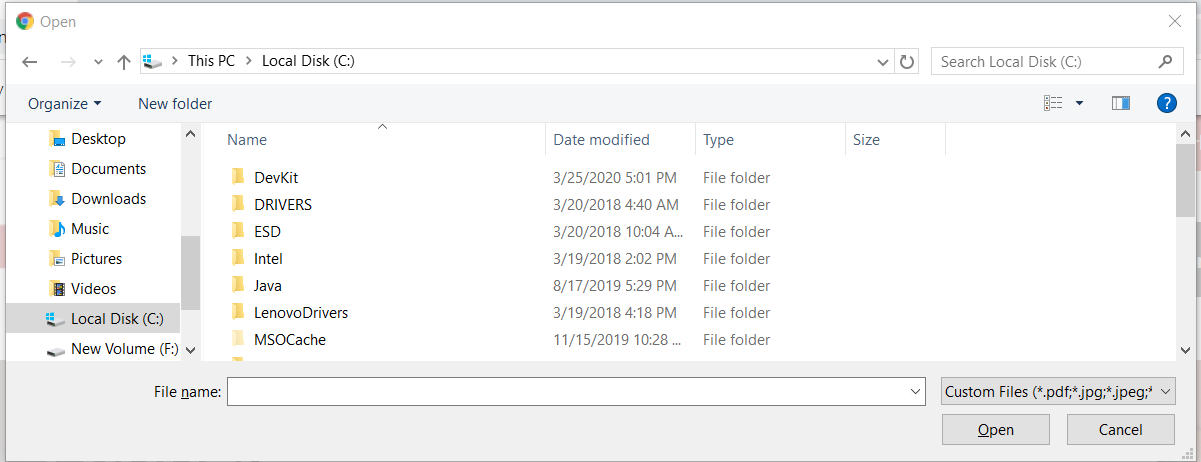Open the Help question mark icon

(x=1166, y=103)
